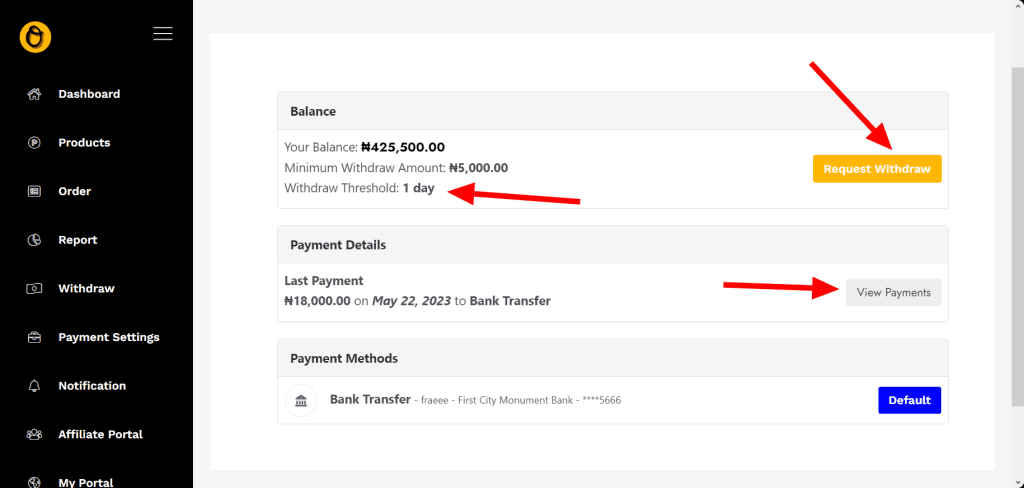1024x488 pixels.
Task: Click the Report pie chart icon
Action: [x=35, y=240]
